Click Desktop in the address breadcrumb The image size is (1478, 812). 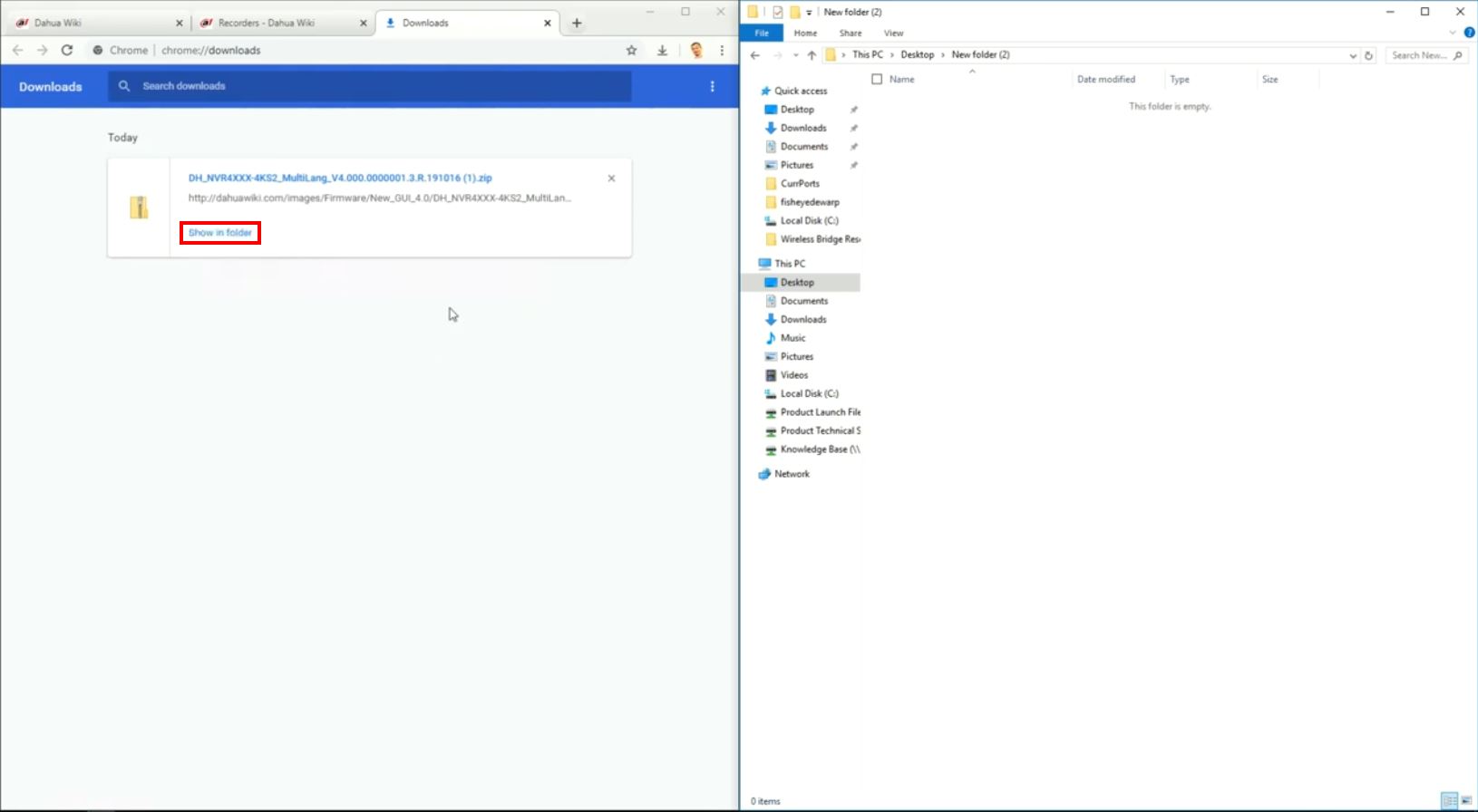coord(917,54)
